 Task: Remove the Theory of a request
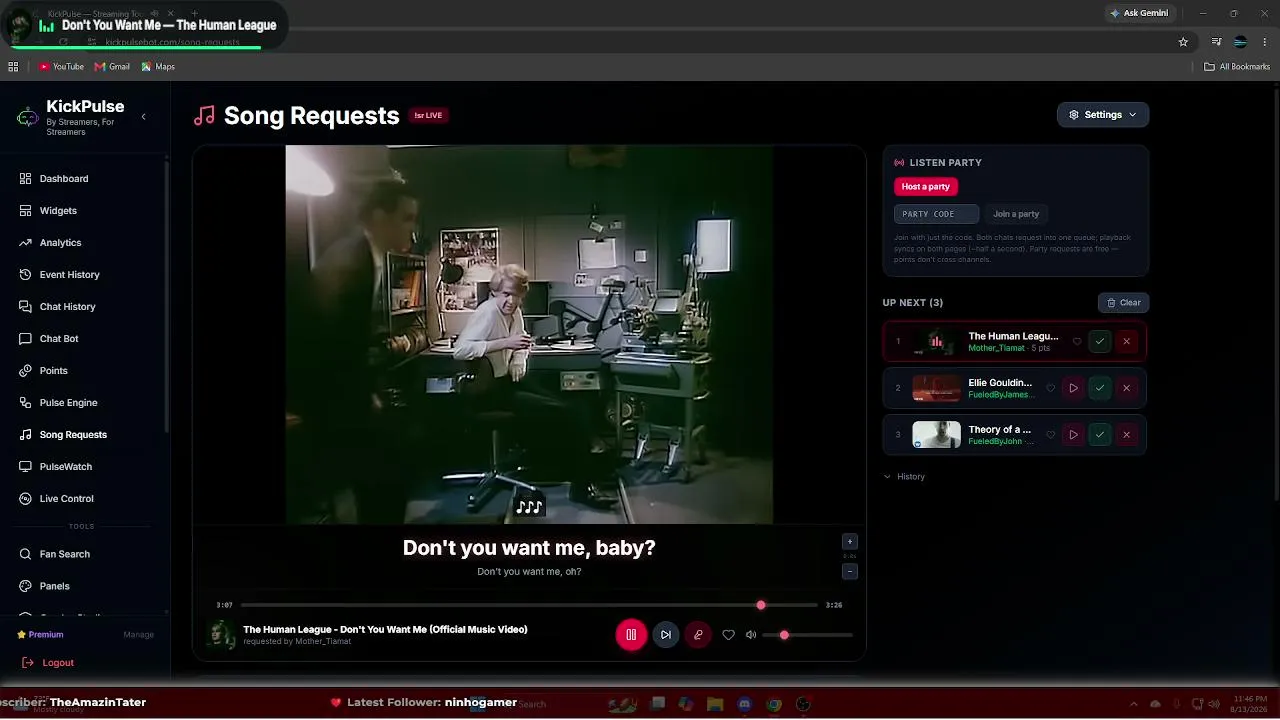pyautogui.click(x=1126, y=435)
